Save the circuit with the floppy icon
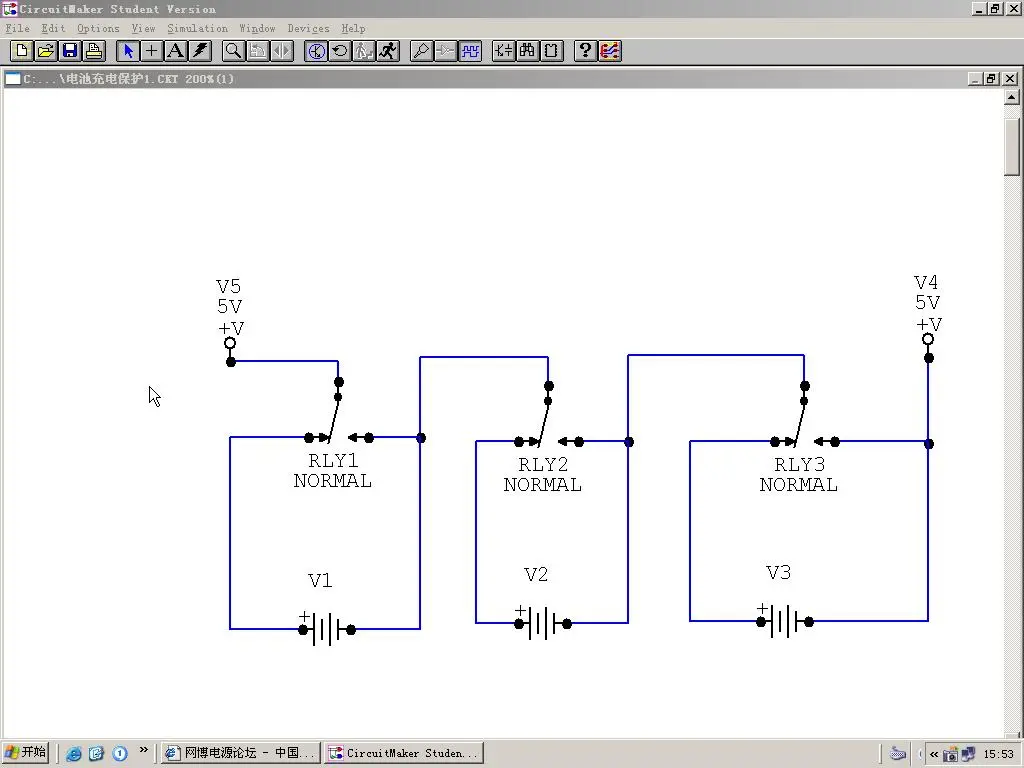 (70, 51)
